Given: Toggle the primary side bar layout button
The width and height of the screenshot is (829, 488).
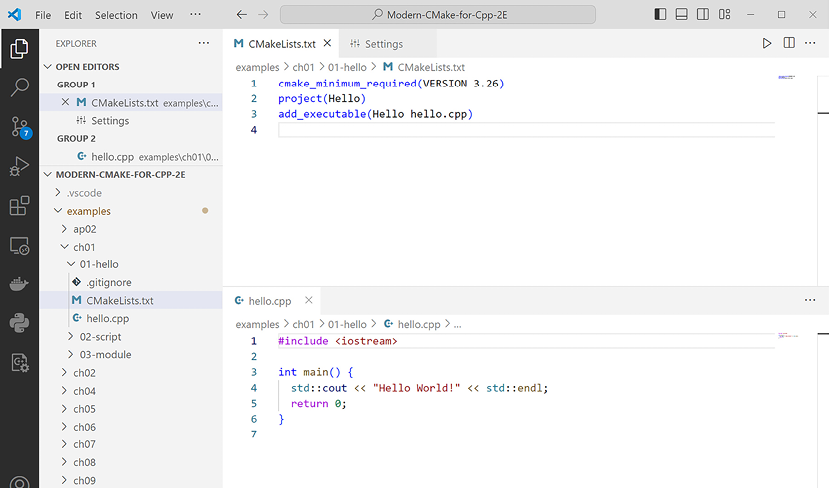Looking at the screenshot, I should tap(660, 15).
